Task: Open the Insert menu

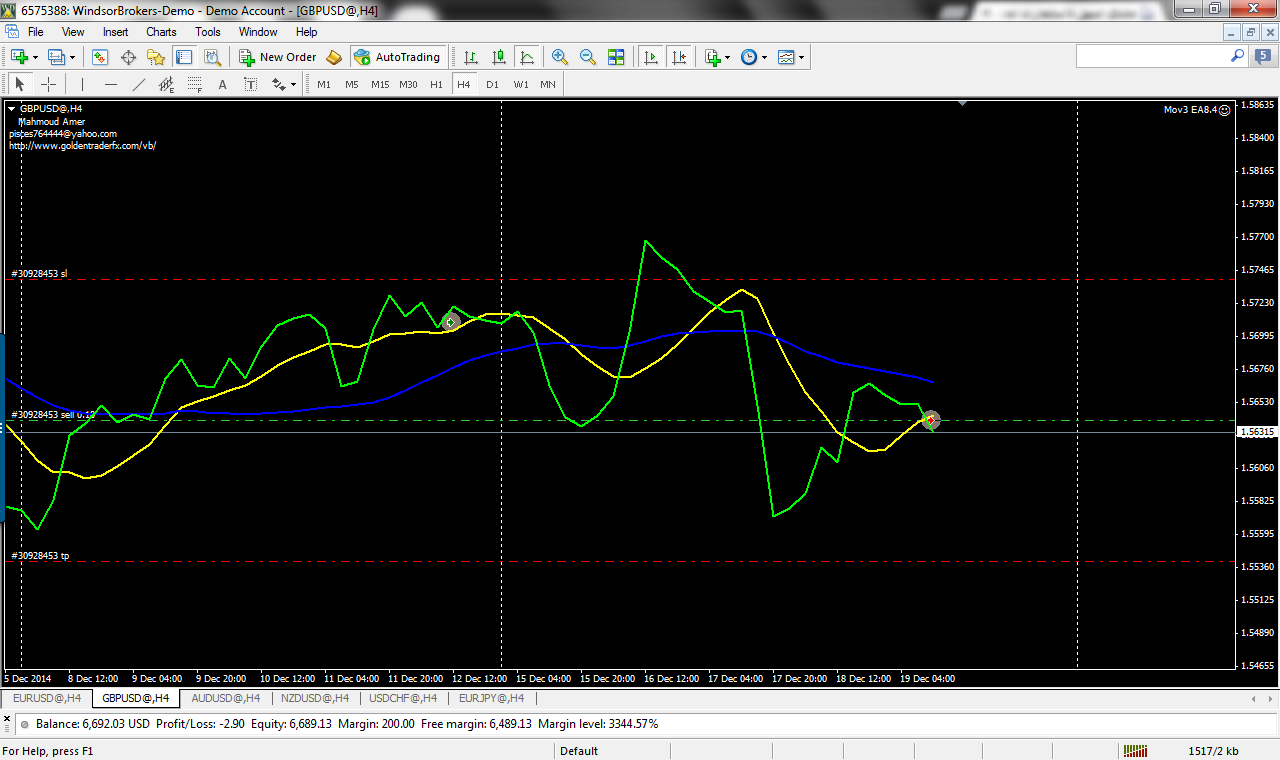Action: (115, 32)
